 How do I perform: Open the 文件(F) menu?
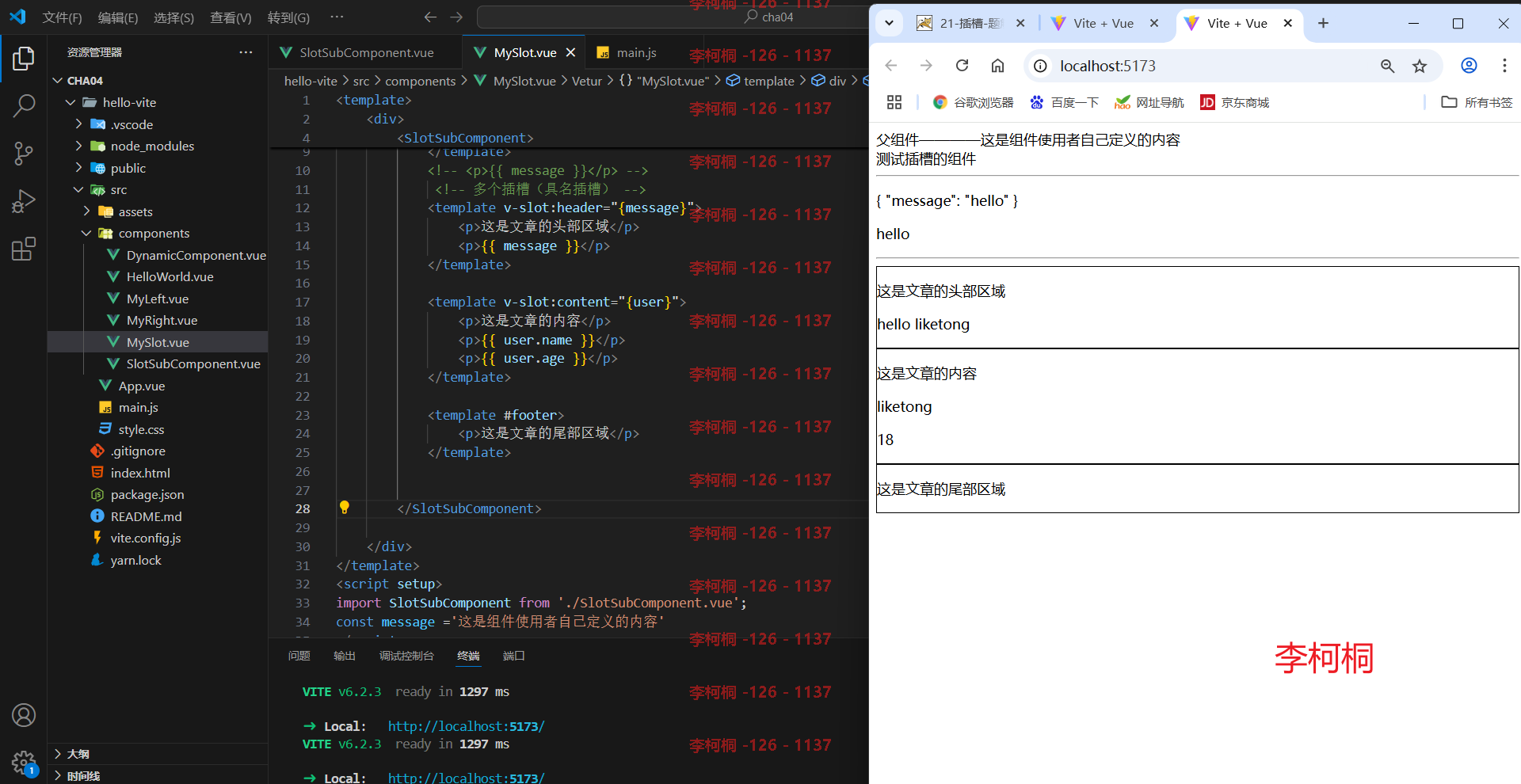pyautogui.click(x=62, y=17)
